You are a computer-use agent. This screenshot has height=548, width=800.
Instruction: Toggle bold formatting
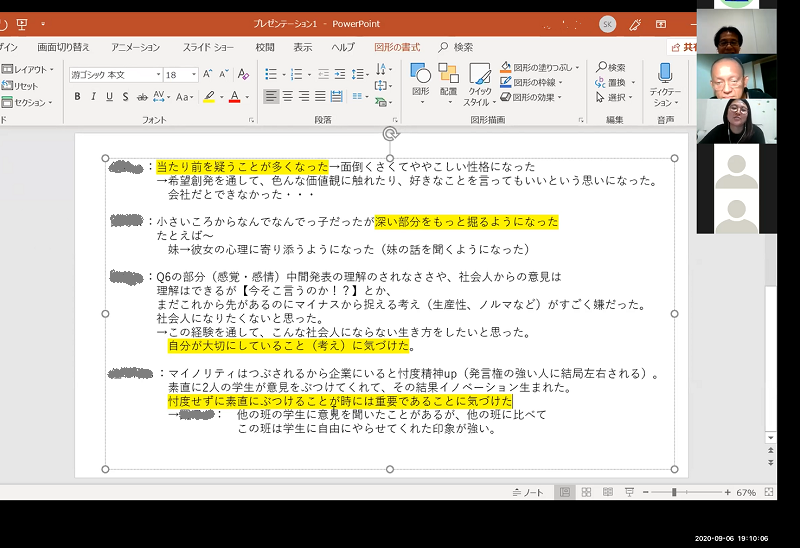coord(77,97)
